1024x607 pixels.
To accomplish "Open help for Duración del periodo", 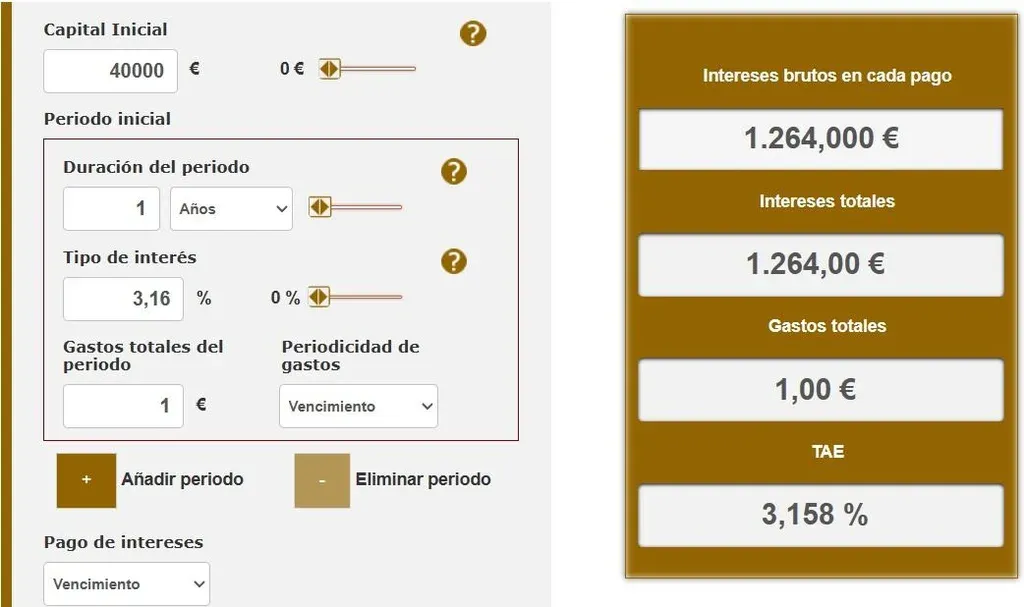I will (x=454, y=171).
